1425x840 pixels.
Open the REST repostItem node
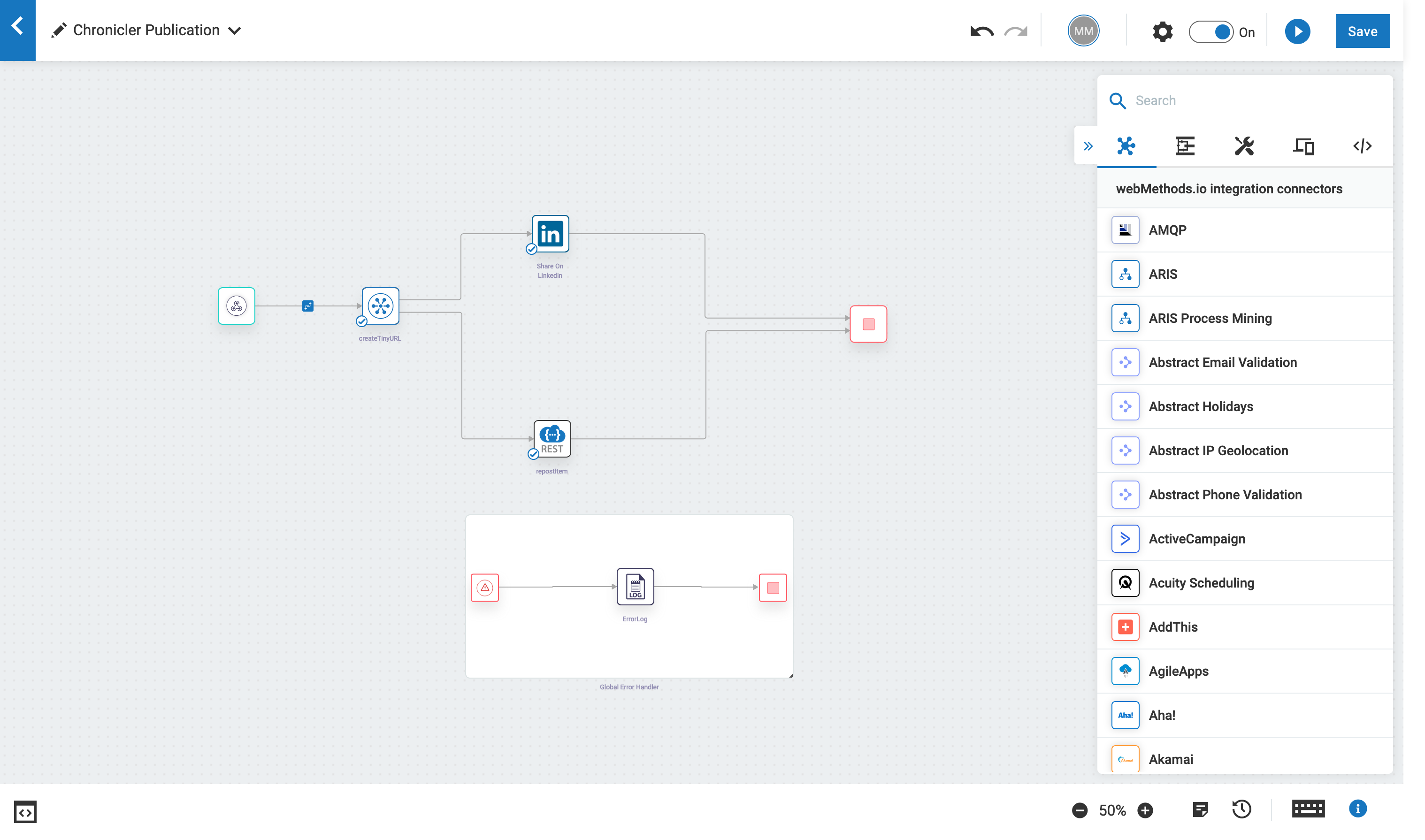552,439
